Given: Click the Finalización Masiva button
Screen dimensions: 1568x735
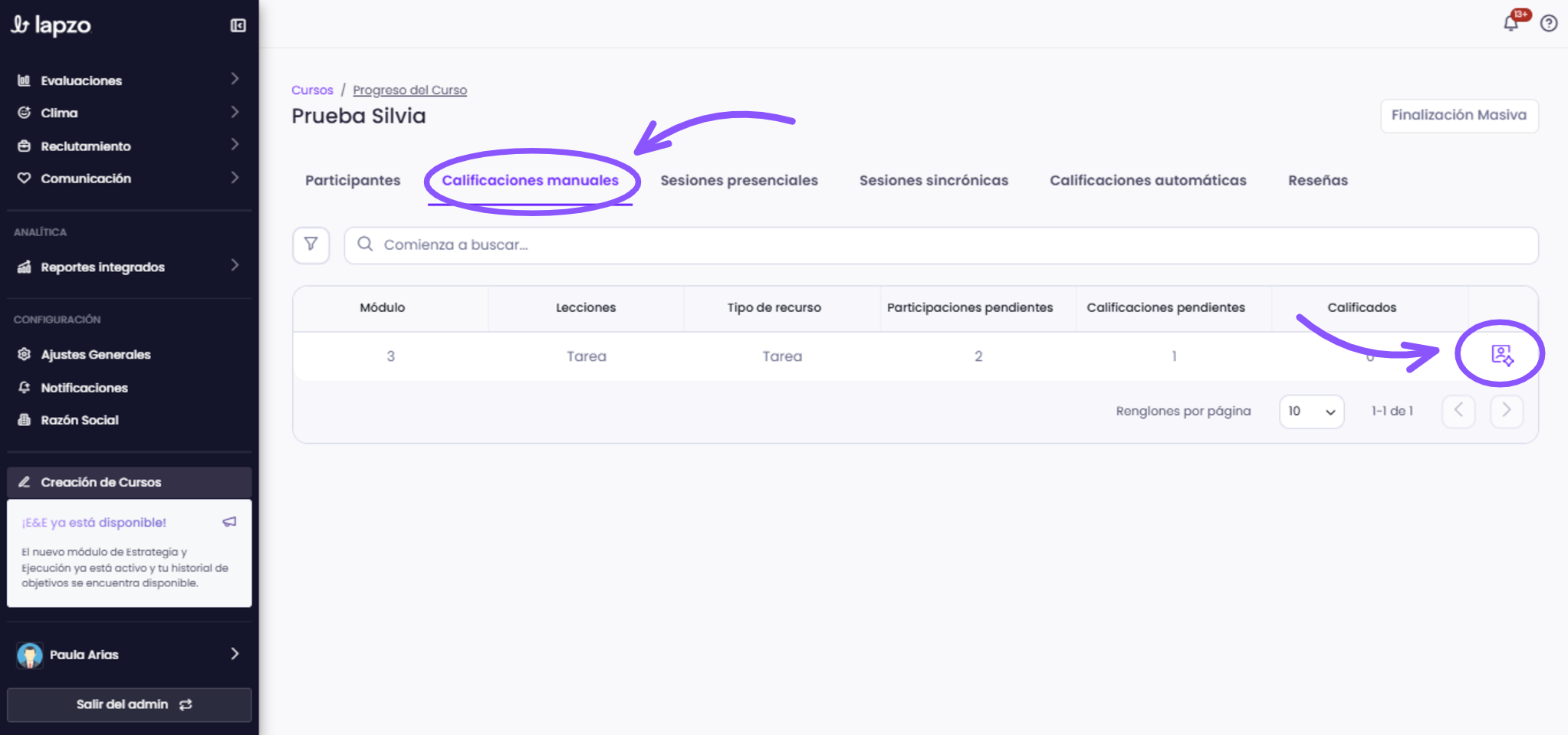Looking at the screenshot, I should point(1459,115).
